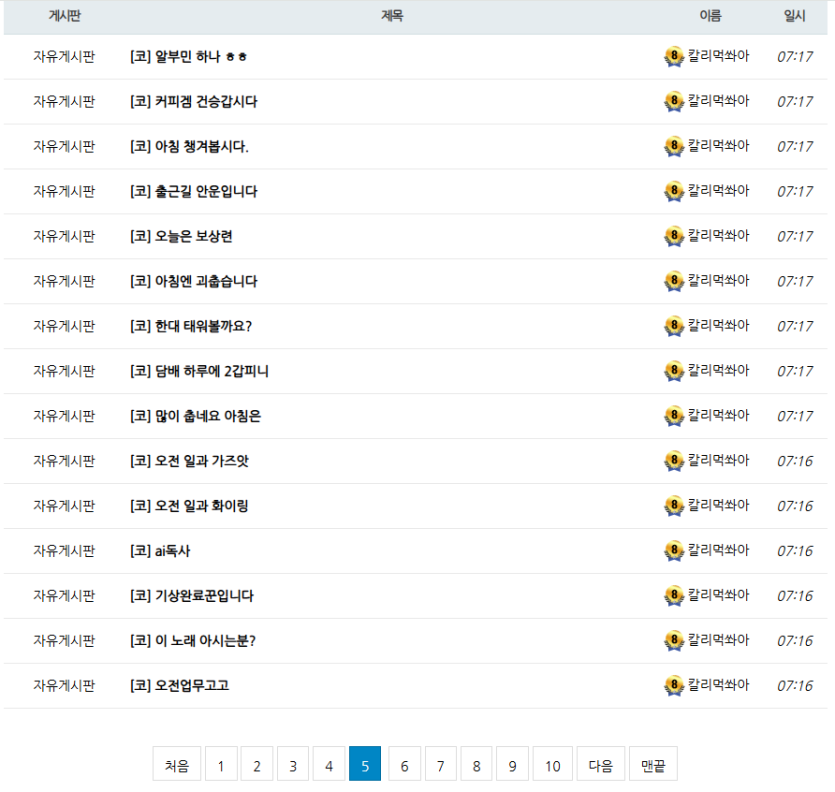Click level medal icon in '기상완료꾼입니다' row
835x792 pixels.
pyautogui.click(x=674, y=595)
